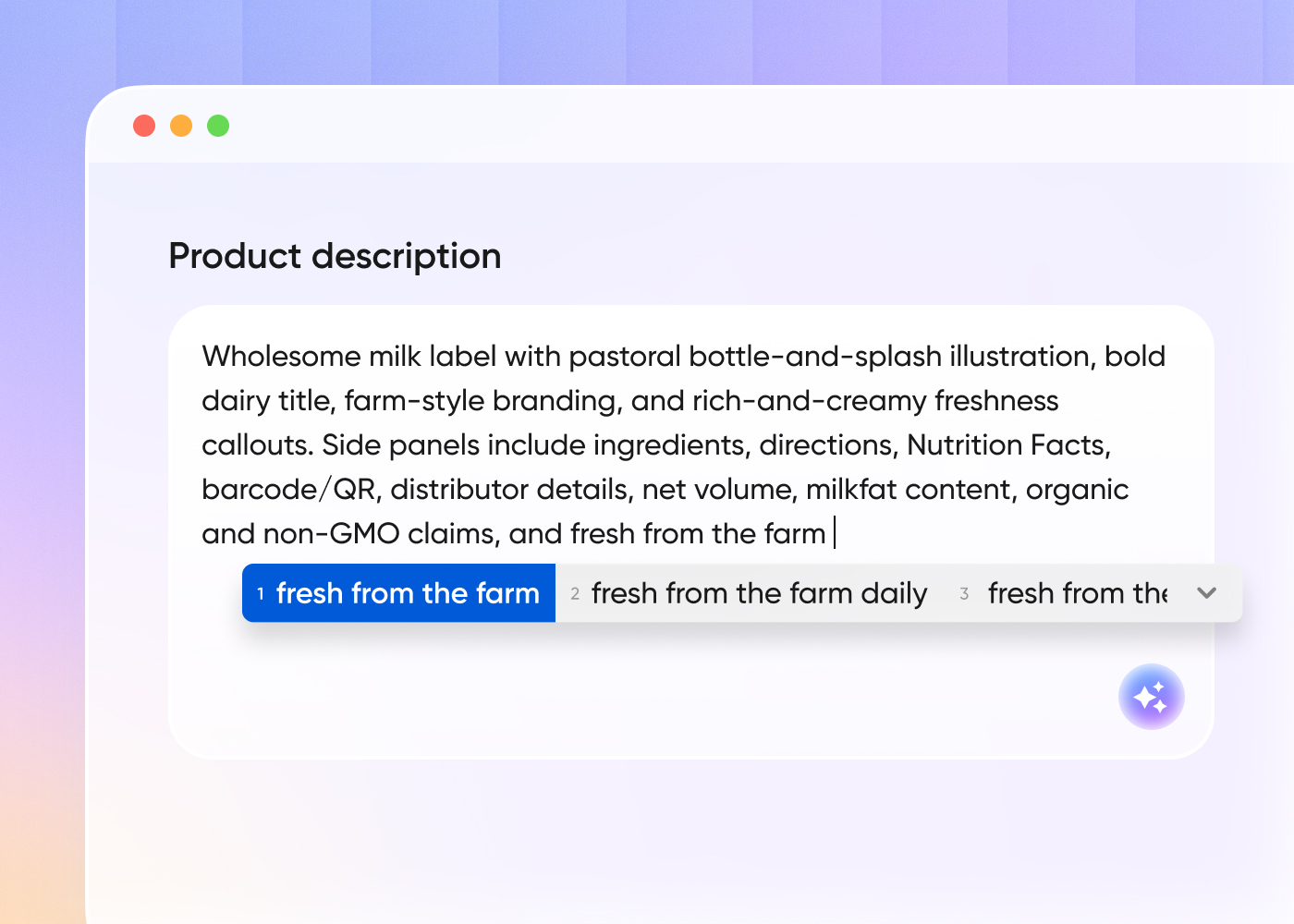Click the red traffic light control

tap(144, 125)
